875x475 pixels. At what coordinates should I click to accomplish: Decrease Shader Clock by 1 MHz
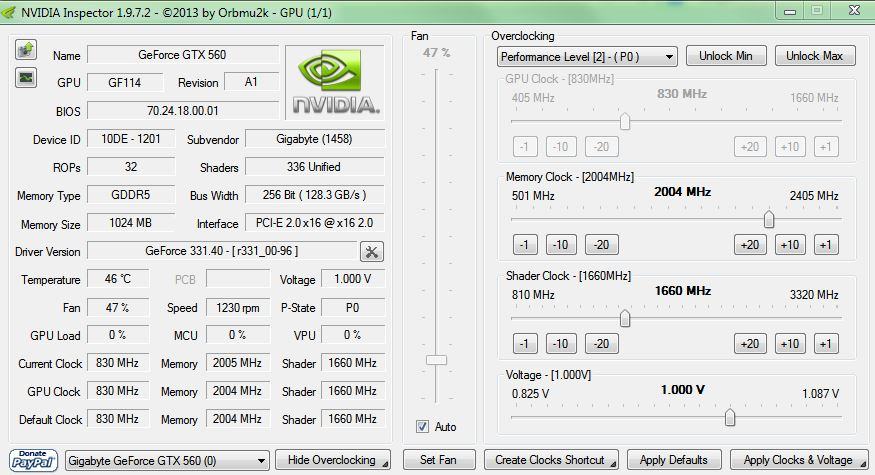525,343
